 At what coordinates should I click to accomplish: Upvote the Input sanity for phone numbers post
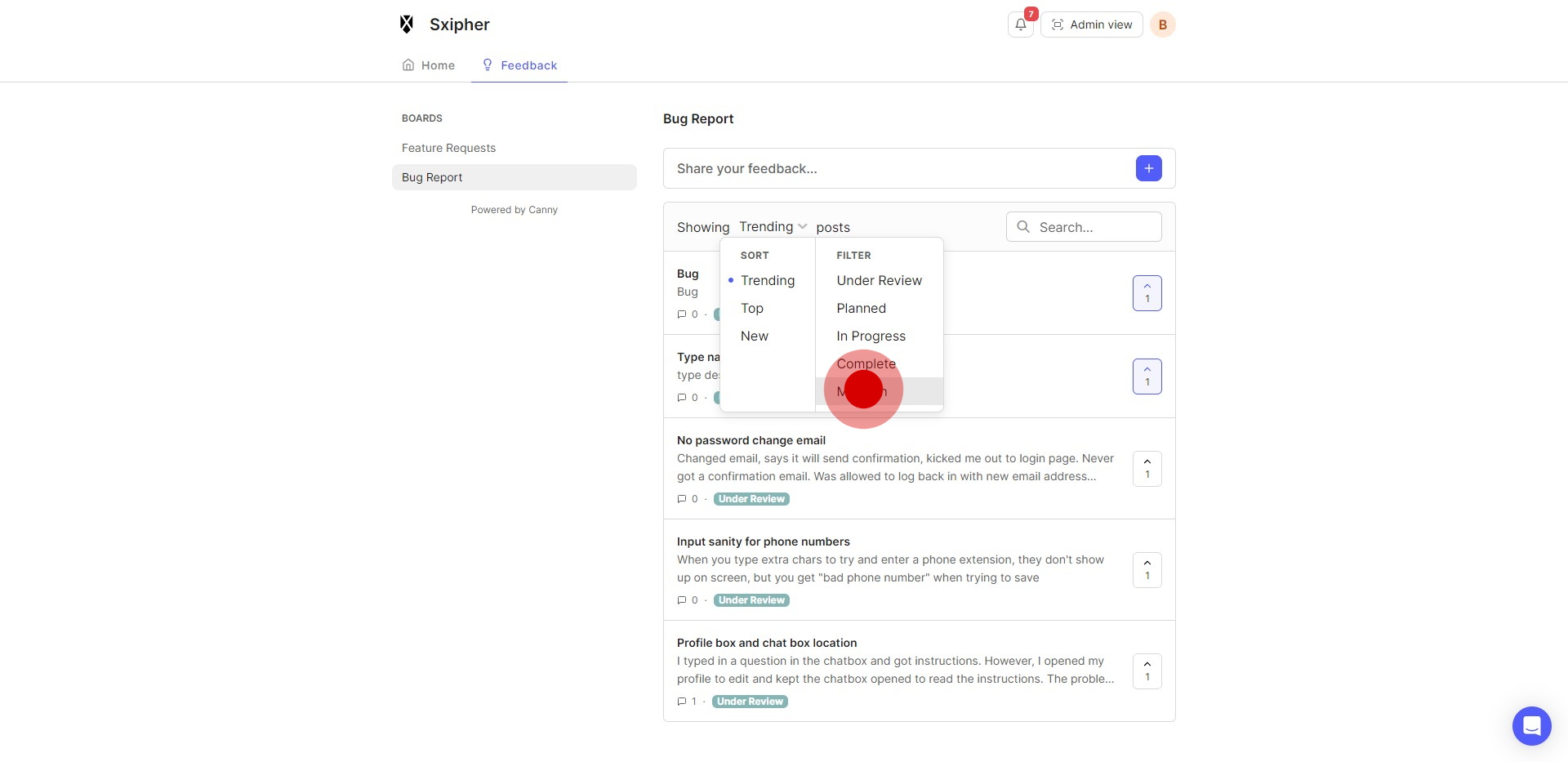coord(1147,570)
